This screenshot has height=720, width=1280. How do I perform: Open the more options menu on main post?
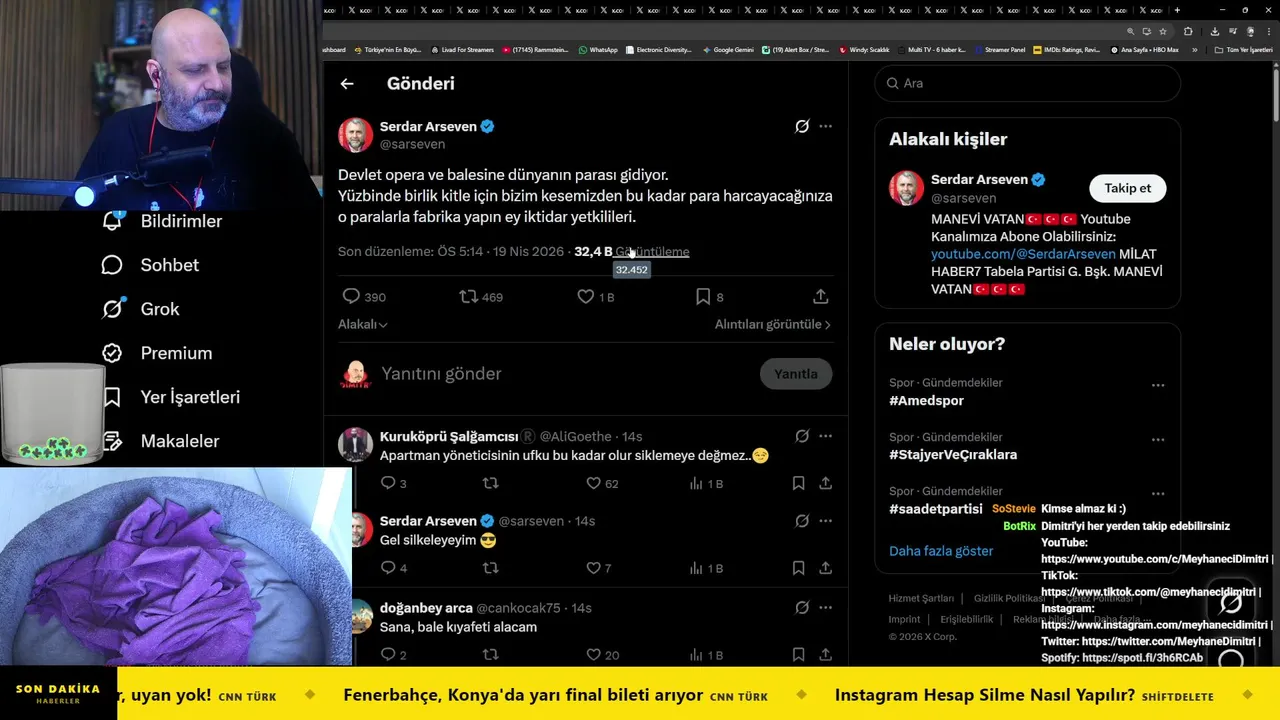coord(825,126)
